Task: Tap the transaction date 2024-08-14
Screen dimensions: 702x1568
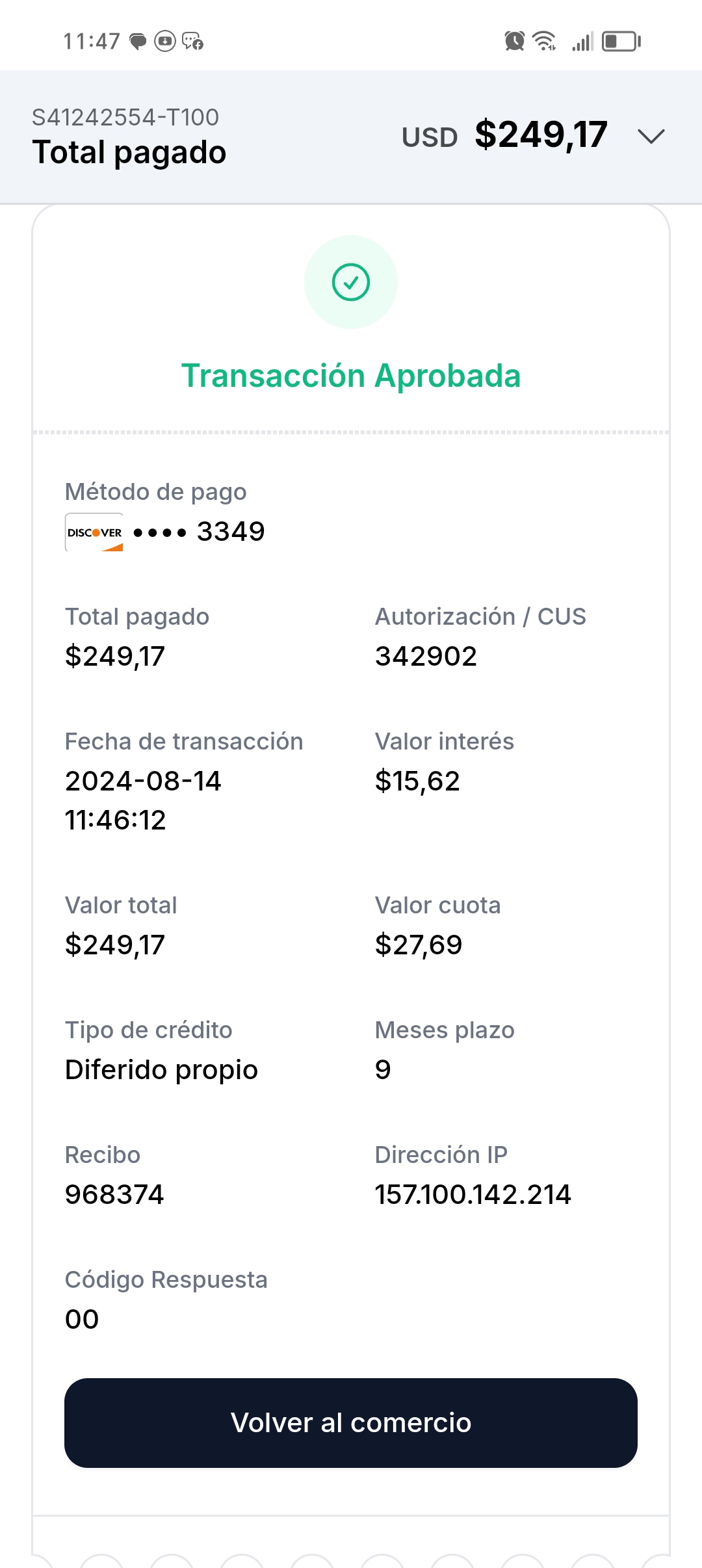Action: 143,781
